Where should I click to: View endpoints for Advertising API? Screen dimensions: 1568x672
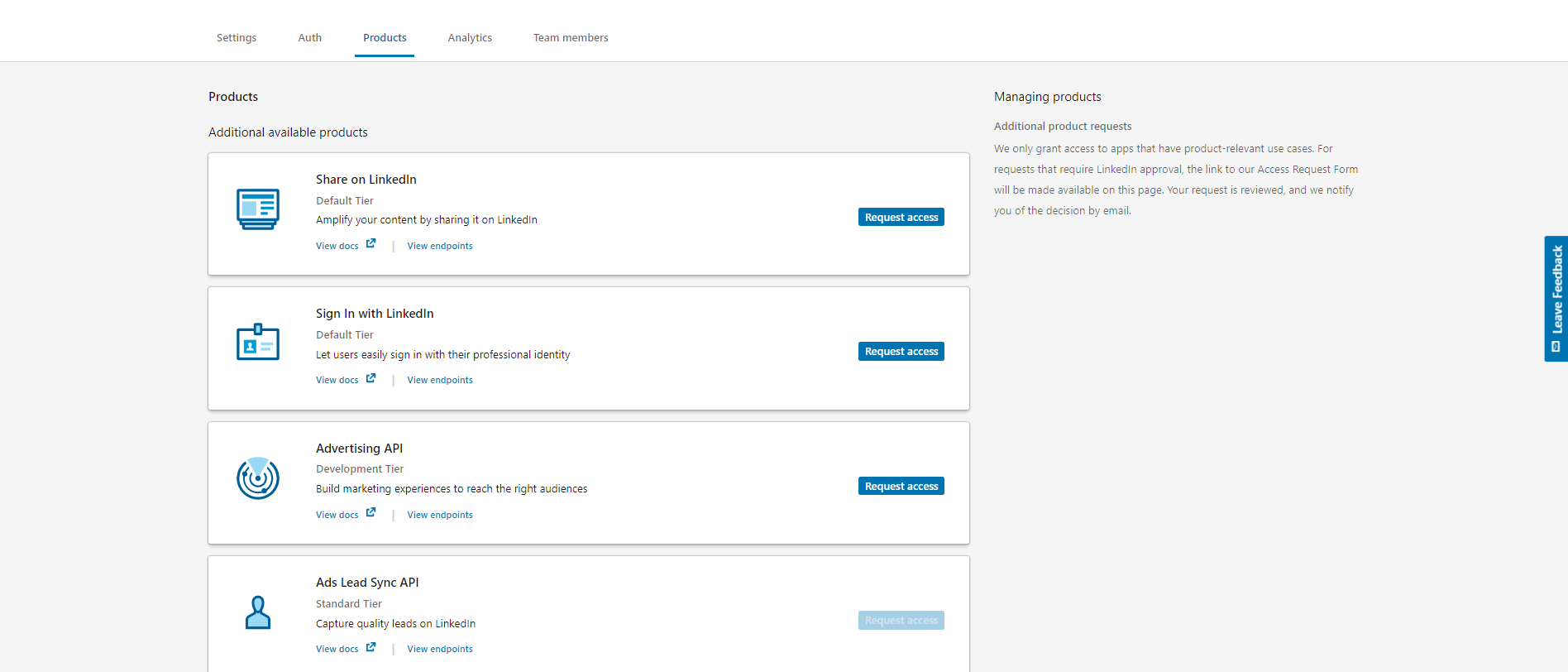440,515
